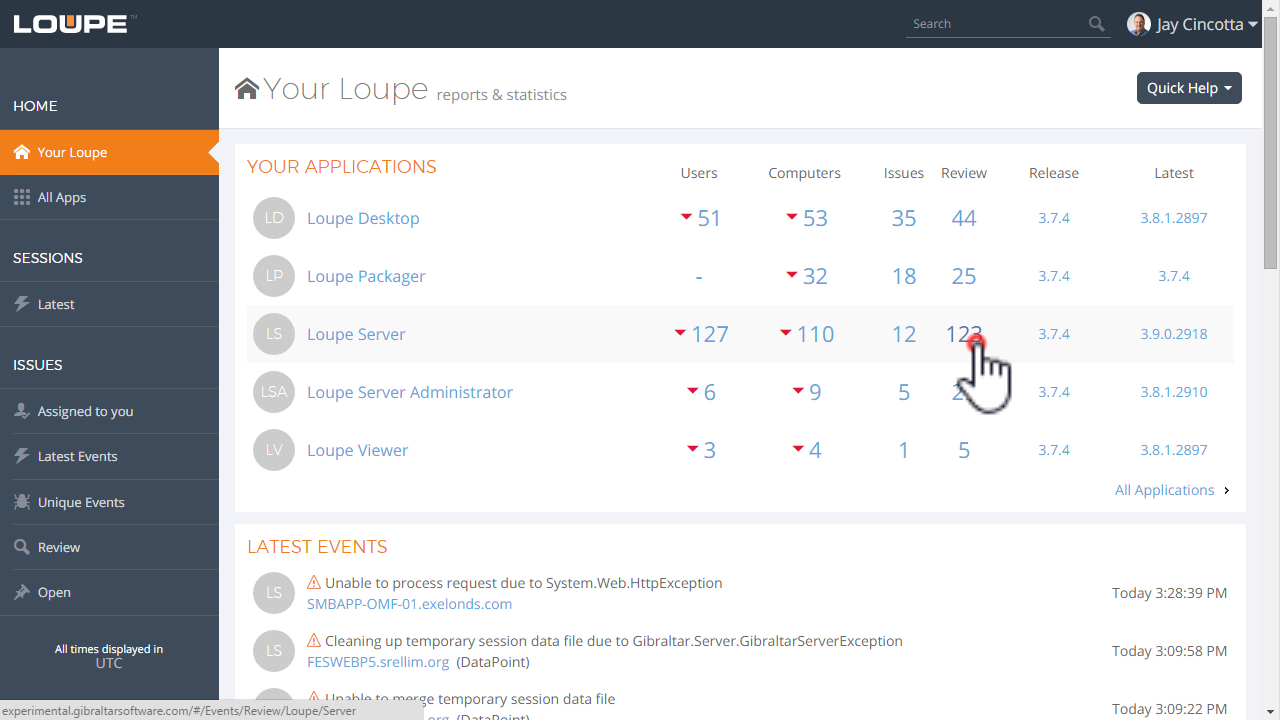Open Loupe Desktop issues count 35

click(x=904, y=218)
